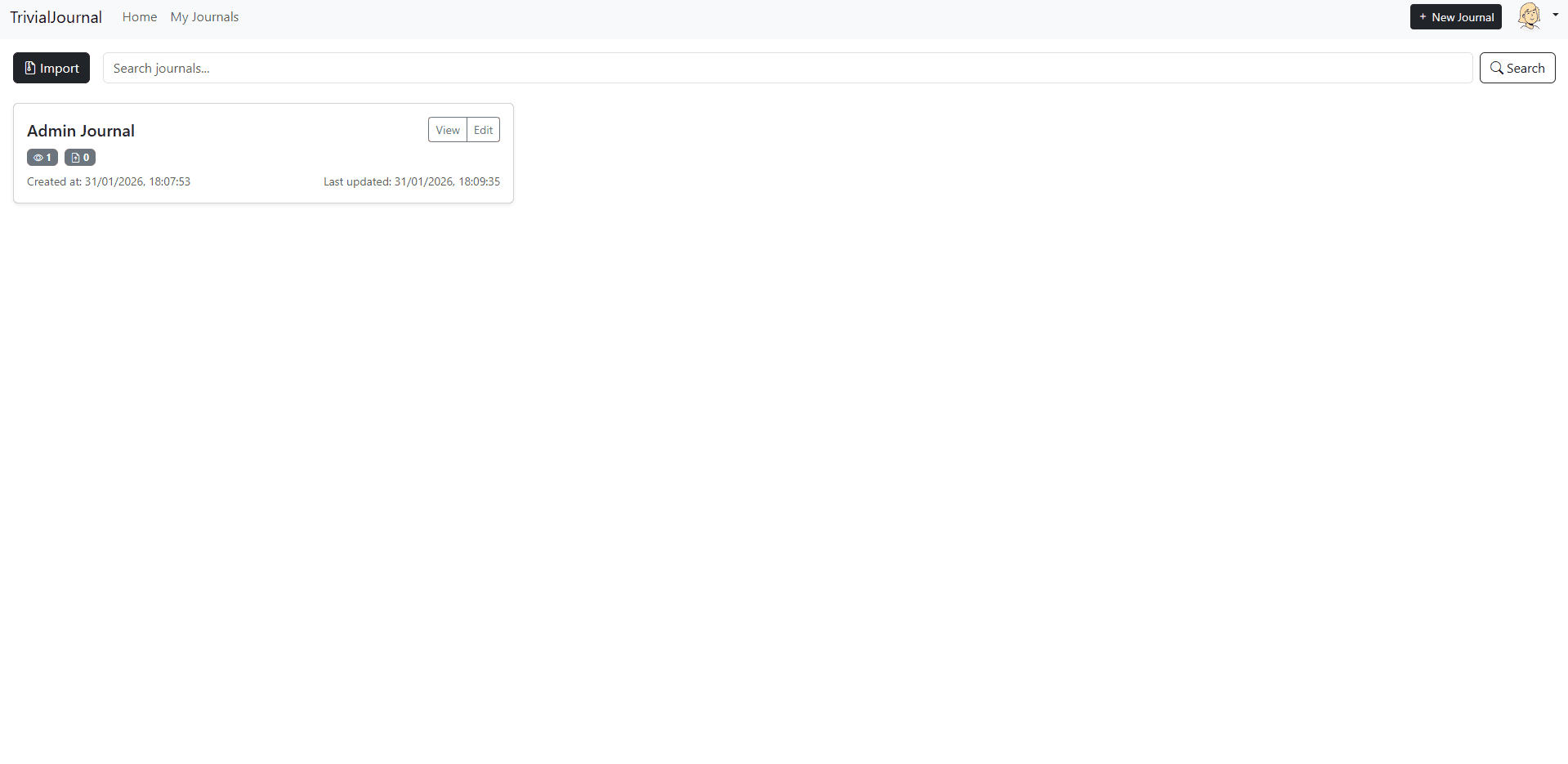The image size is (1568, 764).
Task: Open the user avatar profile menu
Action: tap(1529, 16)
